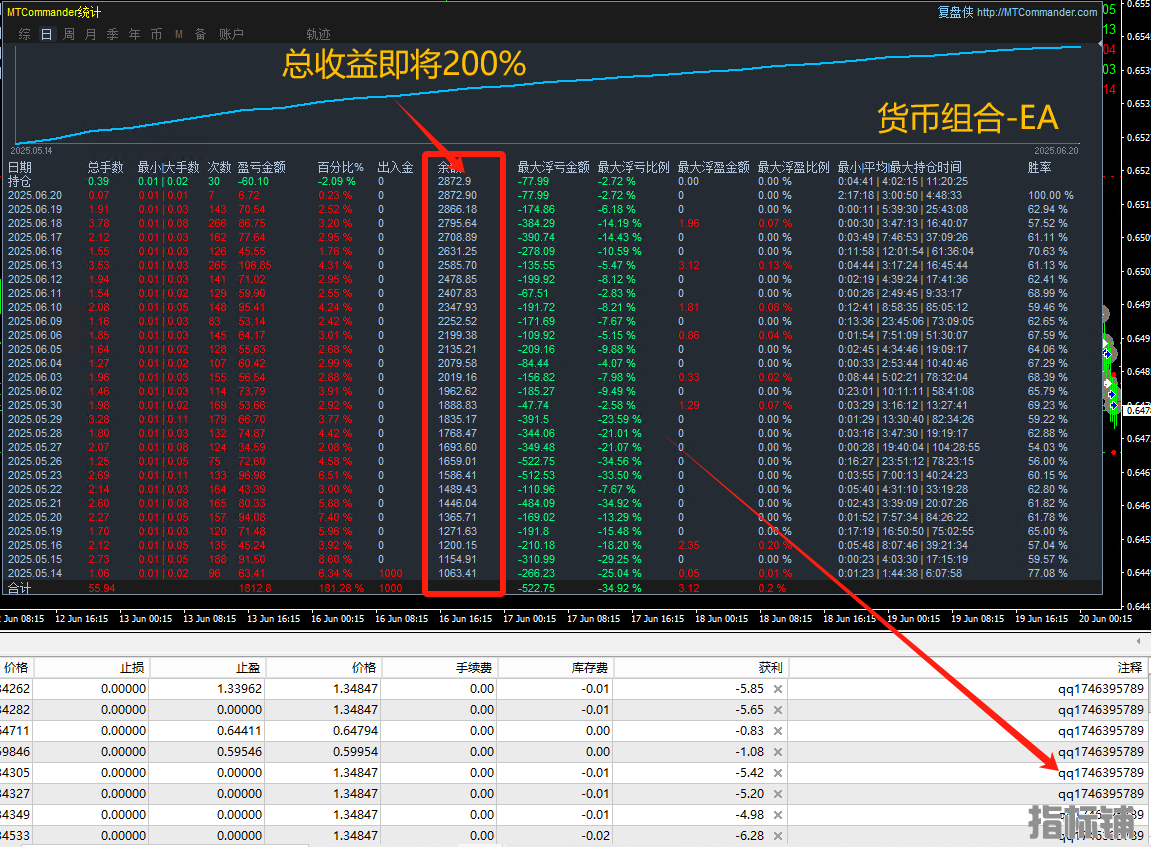Open the 备 tab

point(200,34)
